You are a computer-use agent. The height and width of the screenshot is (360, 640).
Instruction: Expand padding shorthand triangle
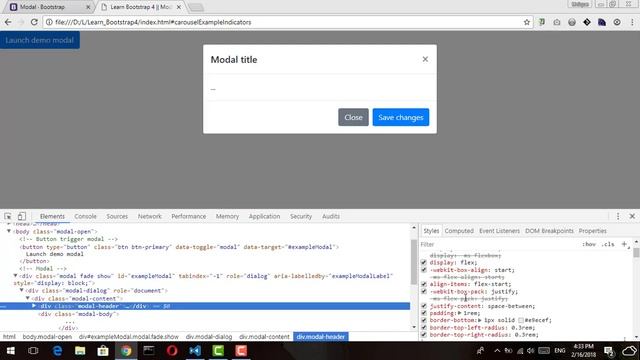(460, 313)
